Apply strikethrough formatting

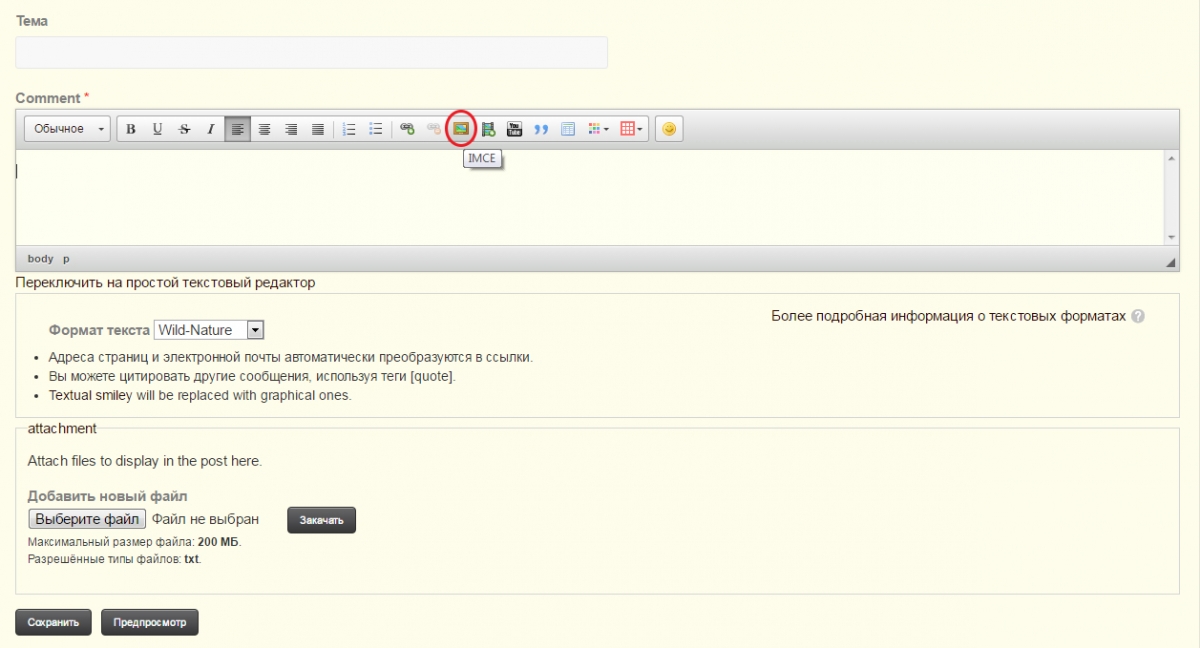tap(184, 129)
